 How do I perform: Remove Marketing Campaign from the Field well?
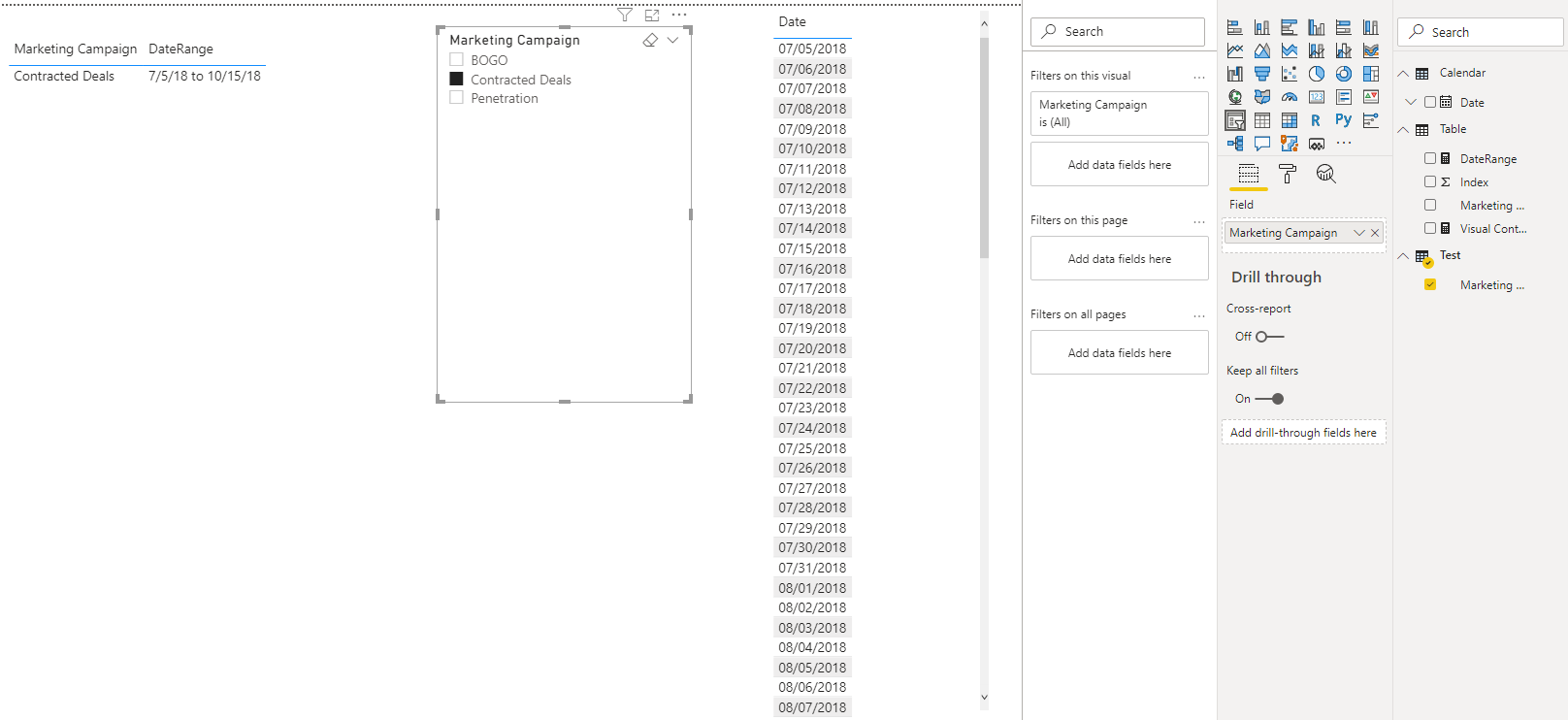click(1375, 233)
